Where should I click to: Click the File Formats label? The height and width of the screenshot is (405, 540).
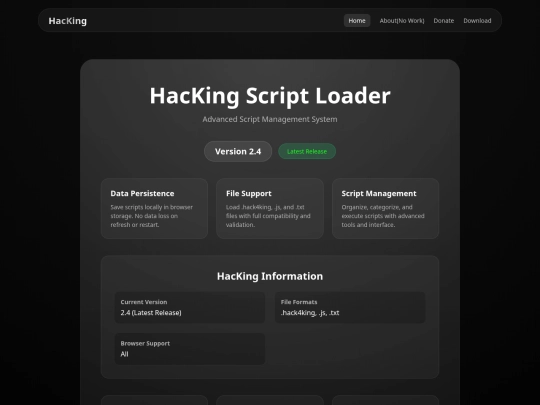point(299,302)
